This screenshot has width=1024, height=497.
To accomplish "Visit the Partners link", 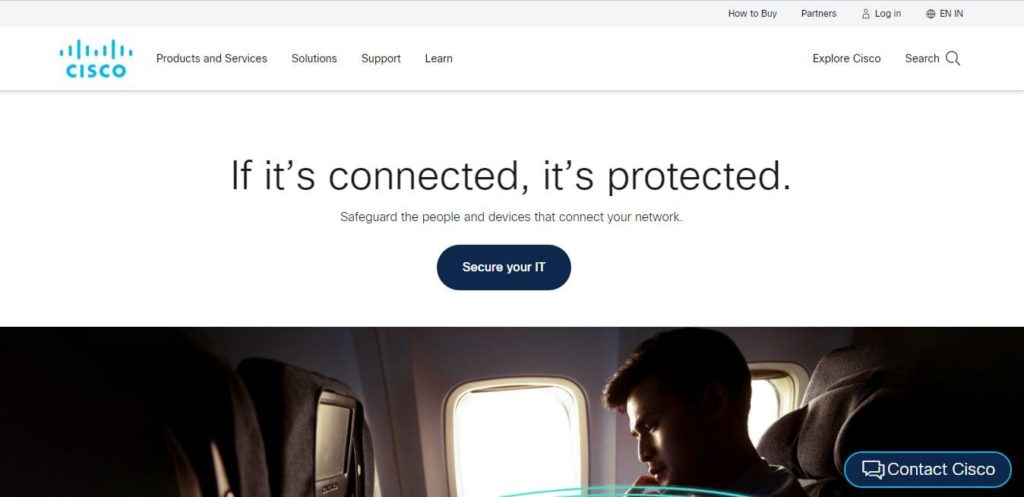I will click(818, 14).
